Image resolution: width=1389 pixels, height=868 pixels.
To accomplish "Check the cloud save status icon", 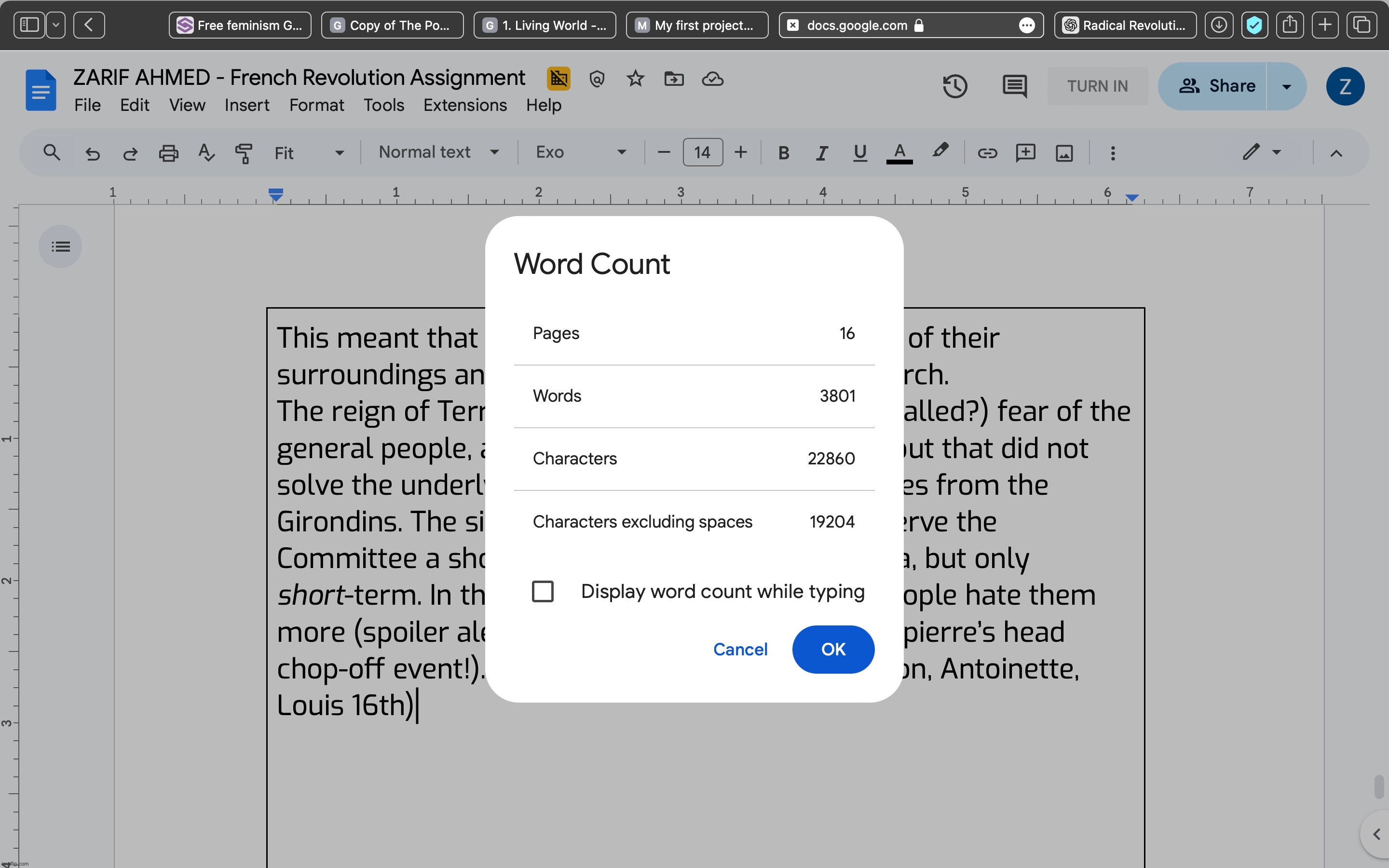I will coord(712,79).
